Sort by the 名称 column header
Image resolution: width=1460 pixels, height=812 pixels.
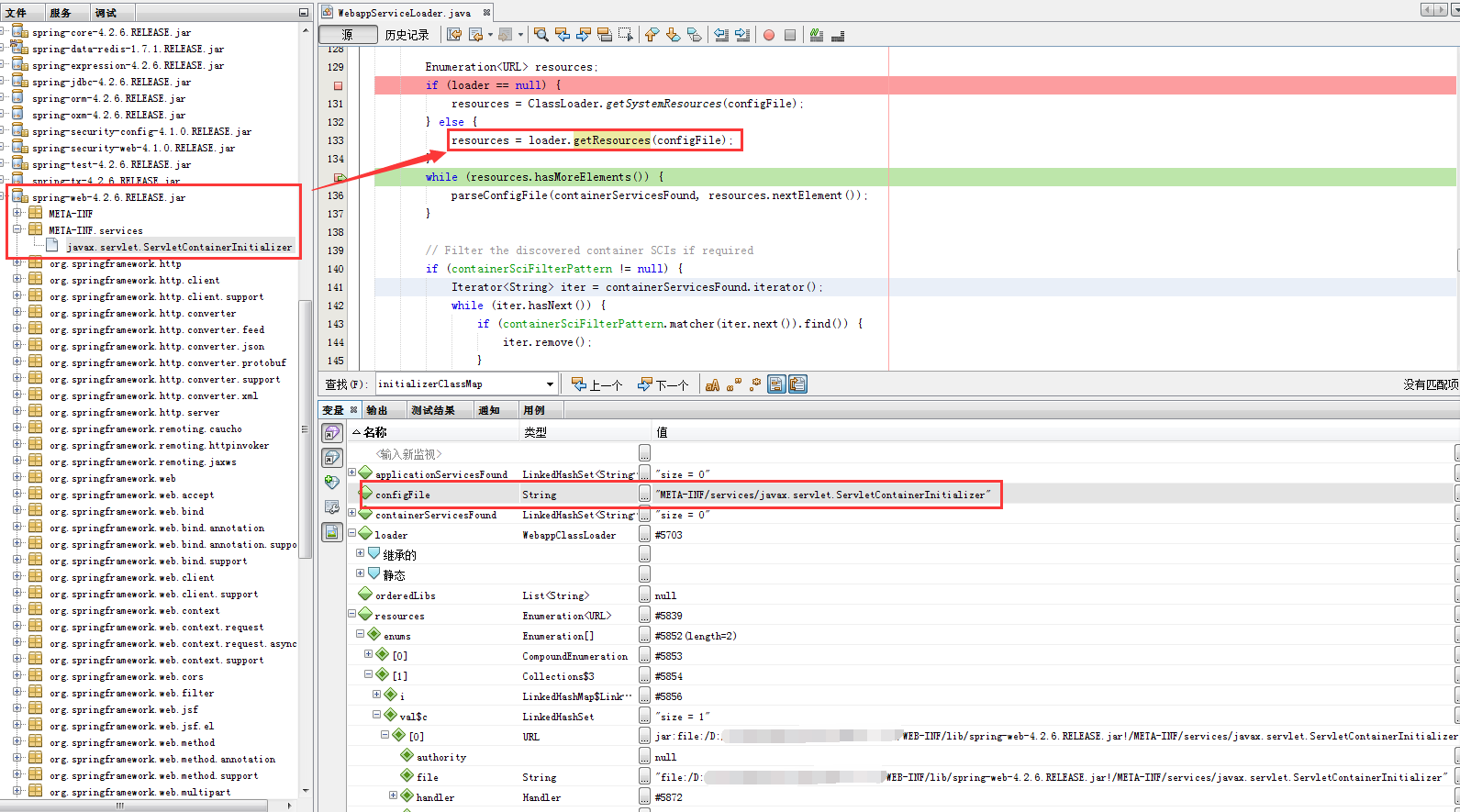(x=434, y=432)
